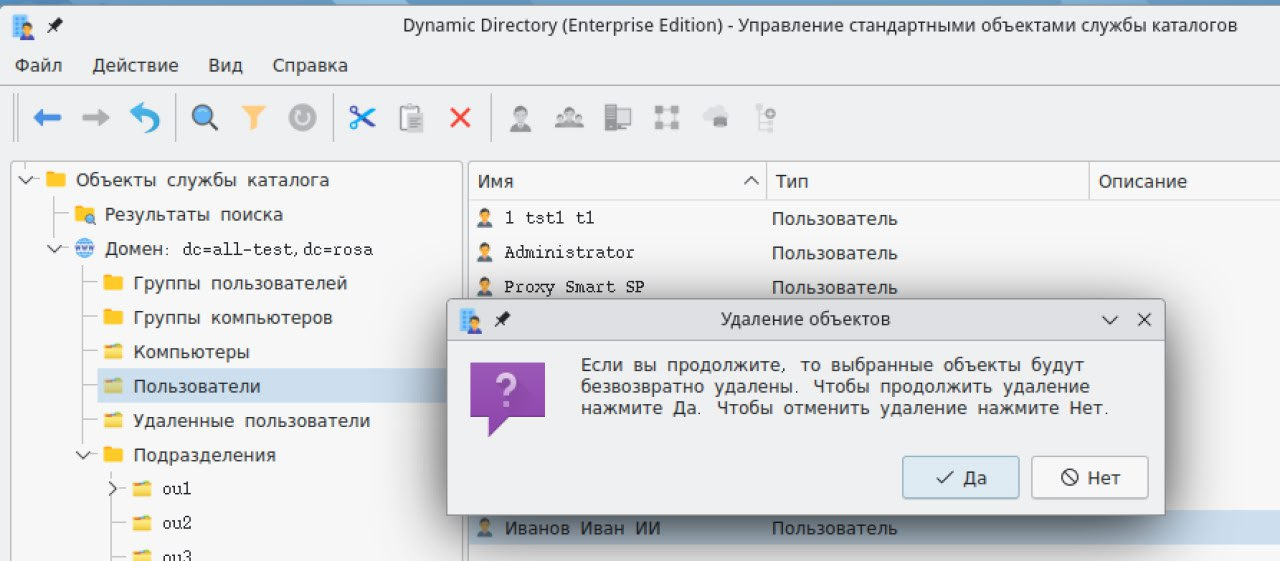Click the clipboard paste icon
Viewport: 1280px width, 561px height.
(411, 118)
